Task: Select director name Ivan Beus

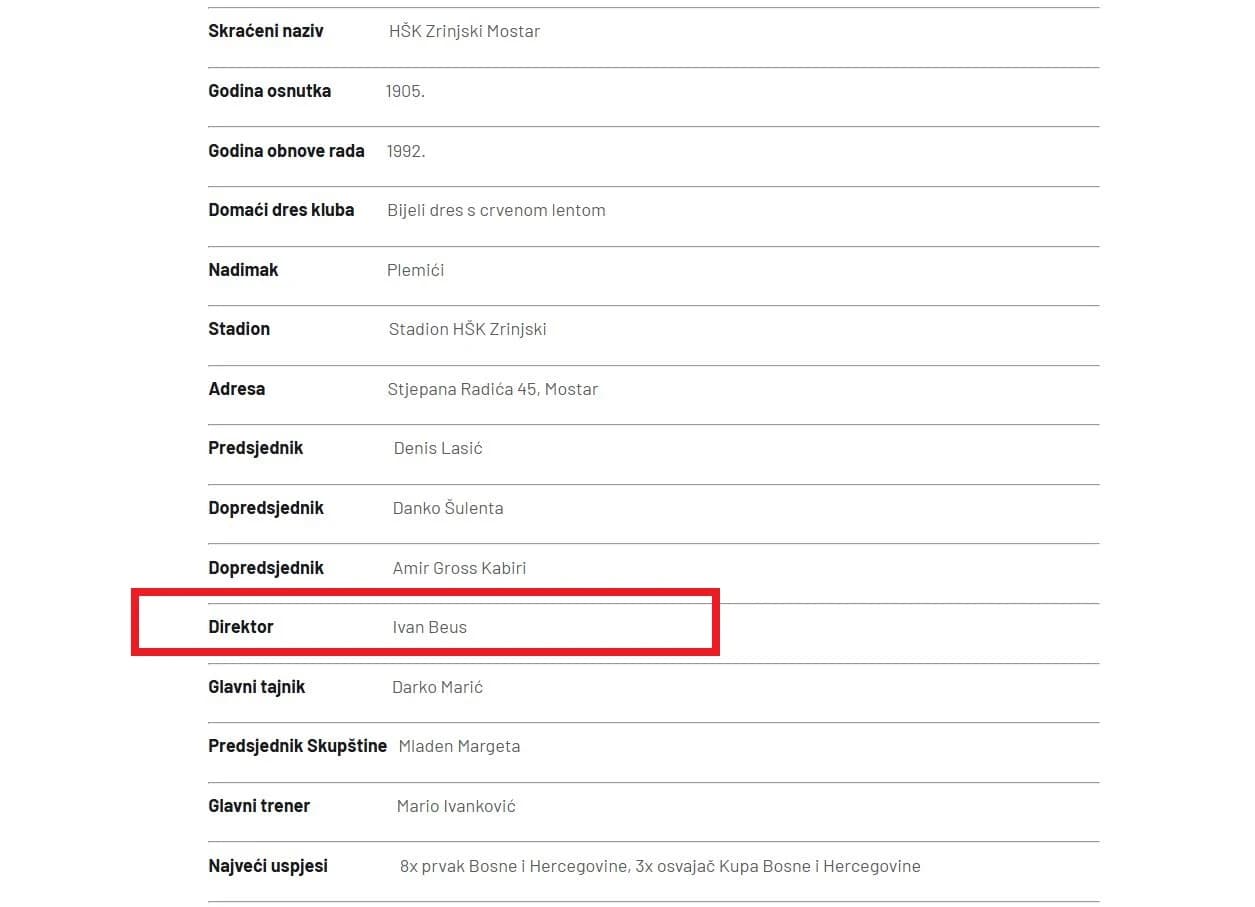Action: click(x=430, y=627)
